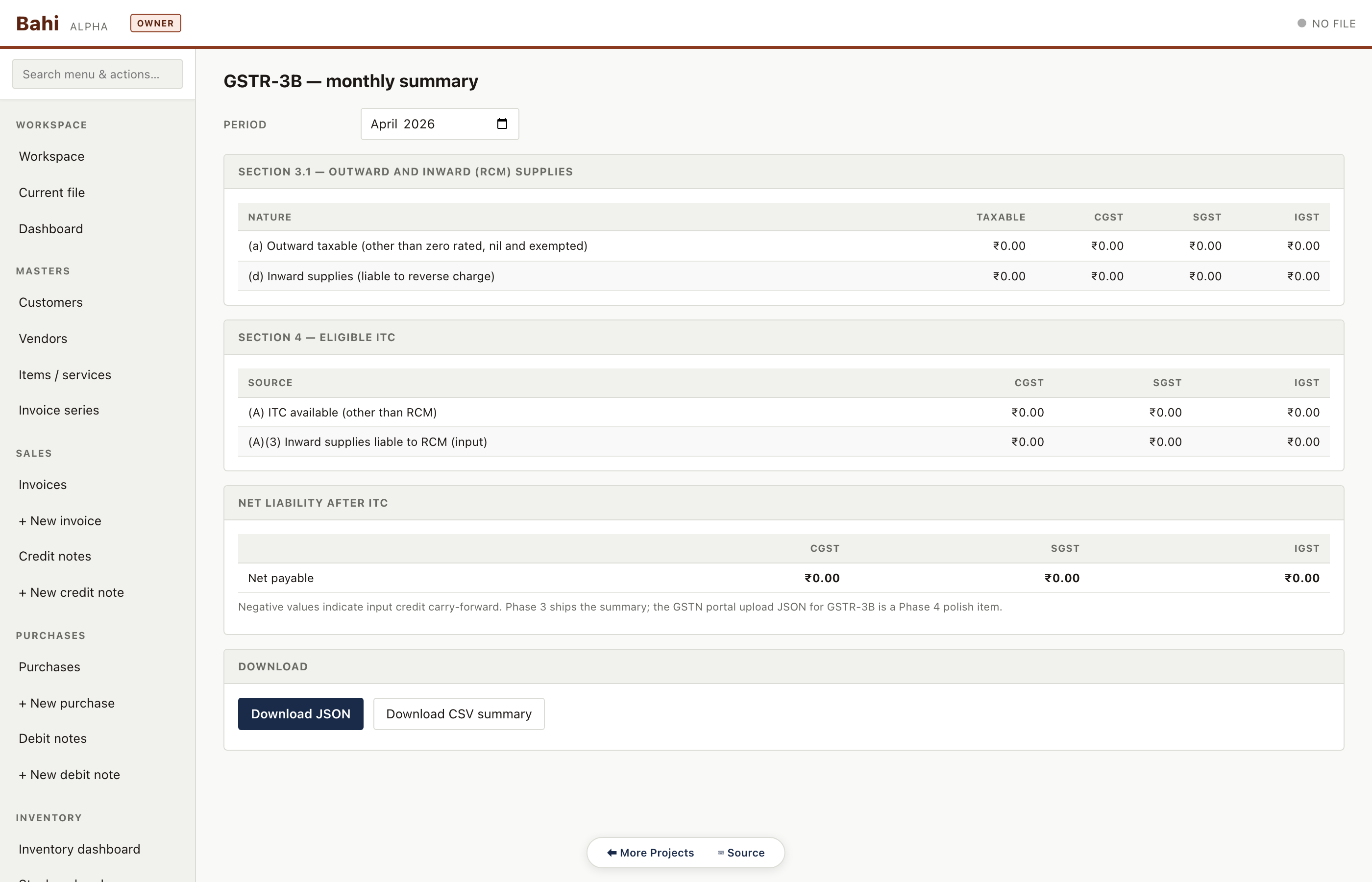Navigate to Vendors page
Viewport: 1372px width, 882px height.
tap(43, 339)
